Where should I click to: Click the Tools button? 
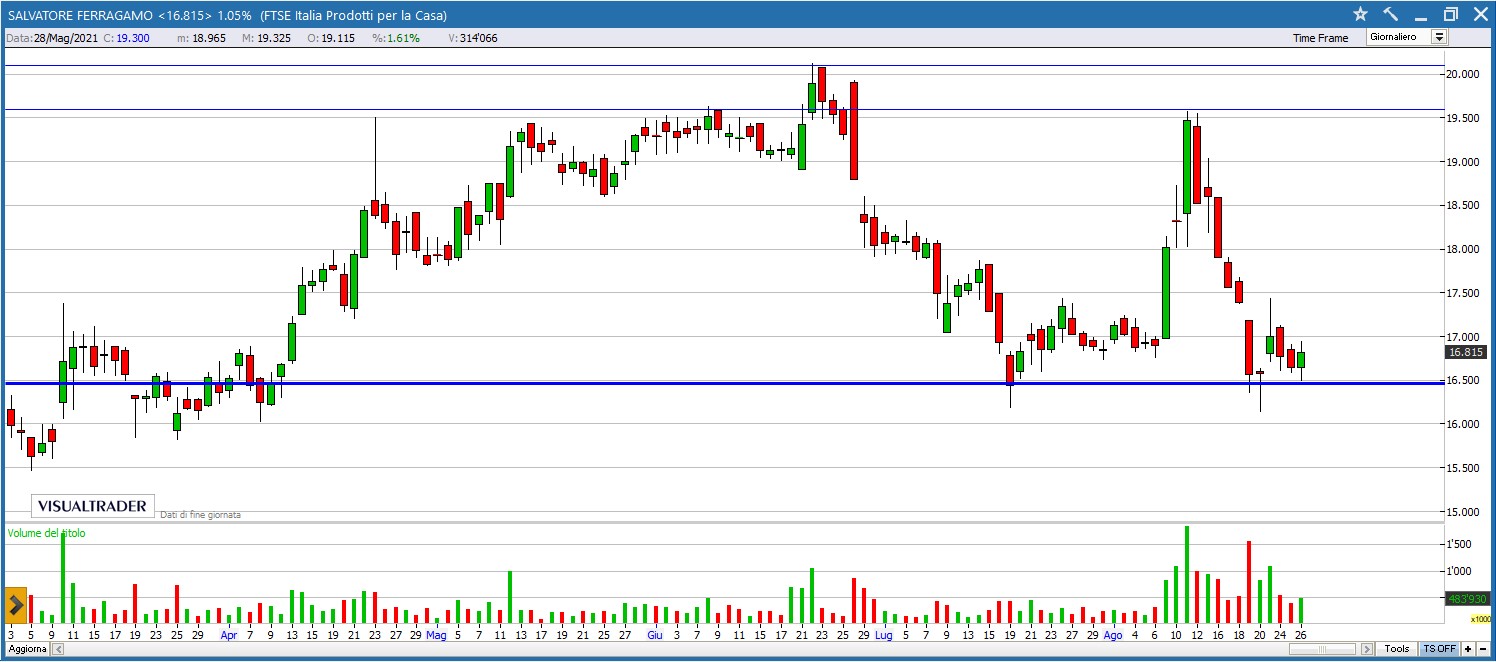click(x=1397, y=649)
